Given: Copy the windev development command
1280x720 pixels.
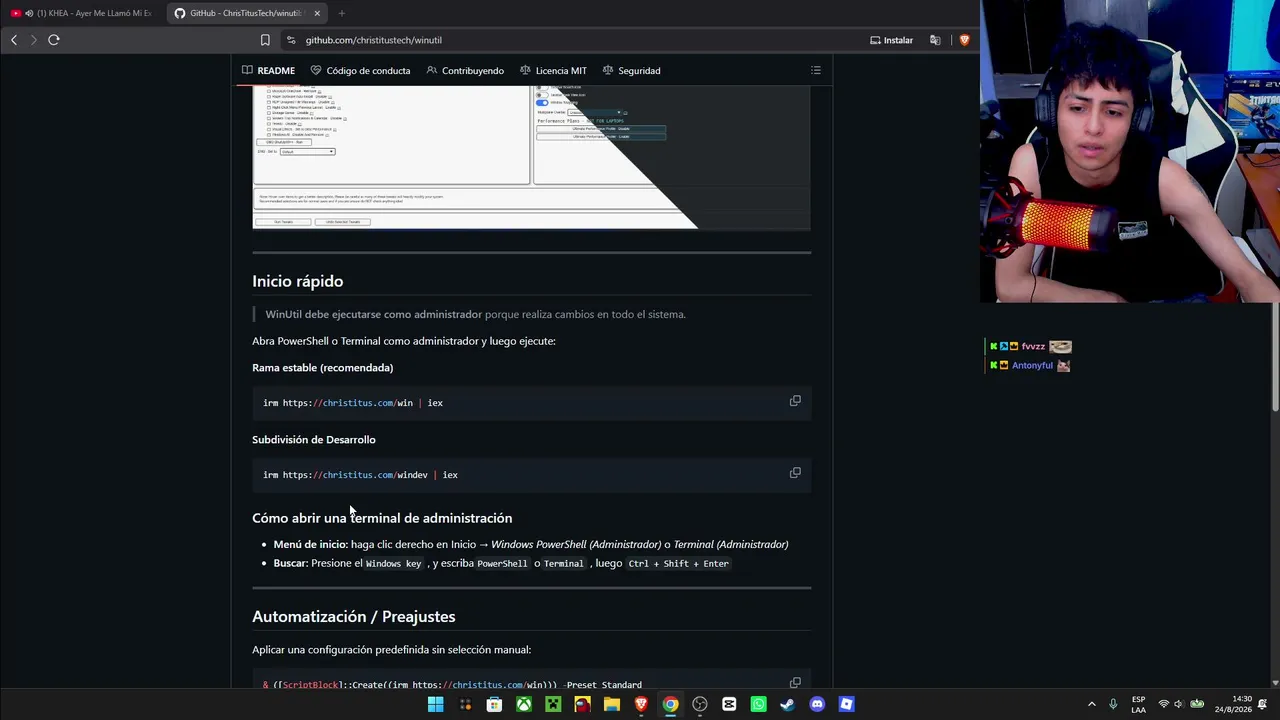Looking at the screenshot, I should (795, 473).
